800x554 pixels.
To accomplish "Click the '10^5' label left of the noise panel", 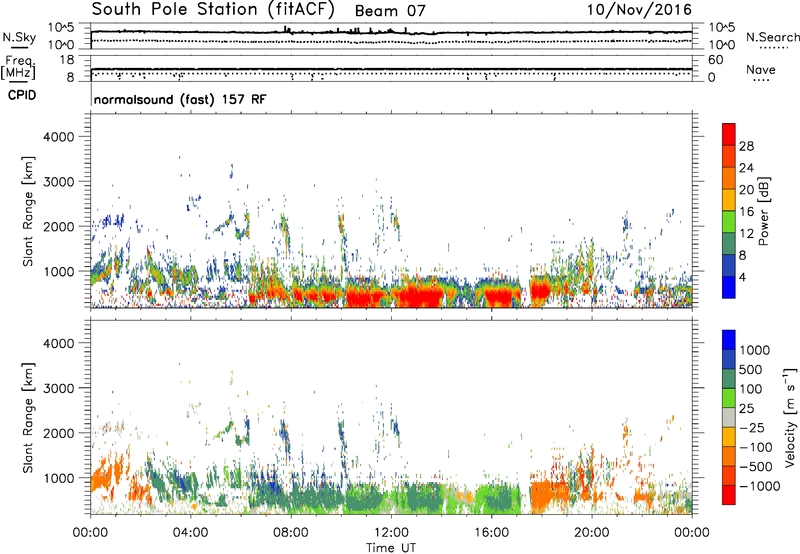I will click(61, 28).
